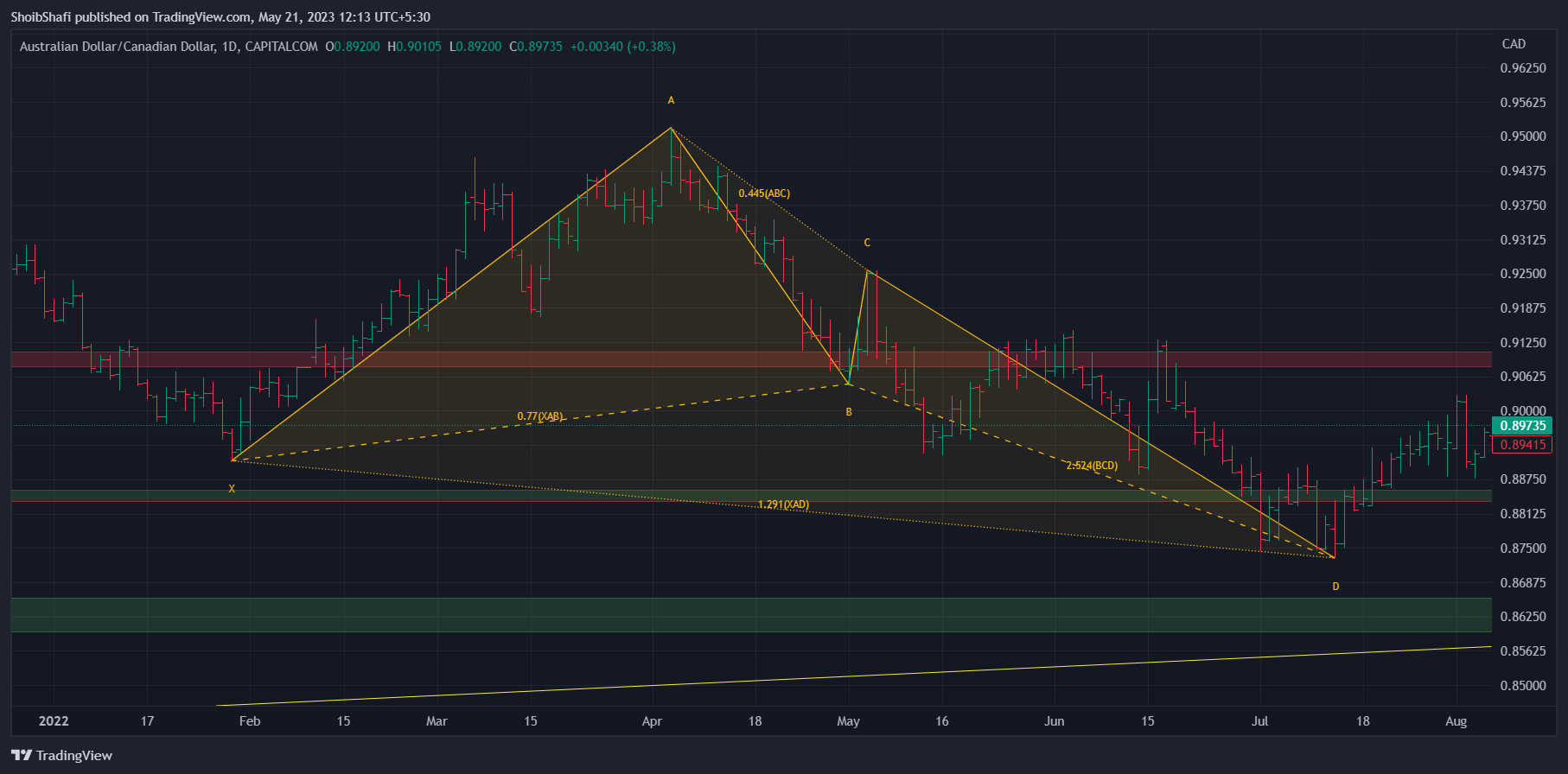The width and height of the screenshot is (1568, 774).
Task: Click the Aug label on time axis
Action: 1456,721
